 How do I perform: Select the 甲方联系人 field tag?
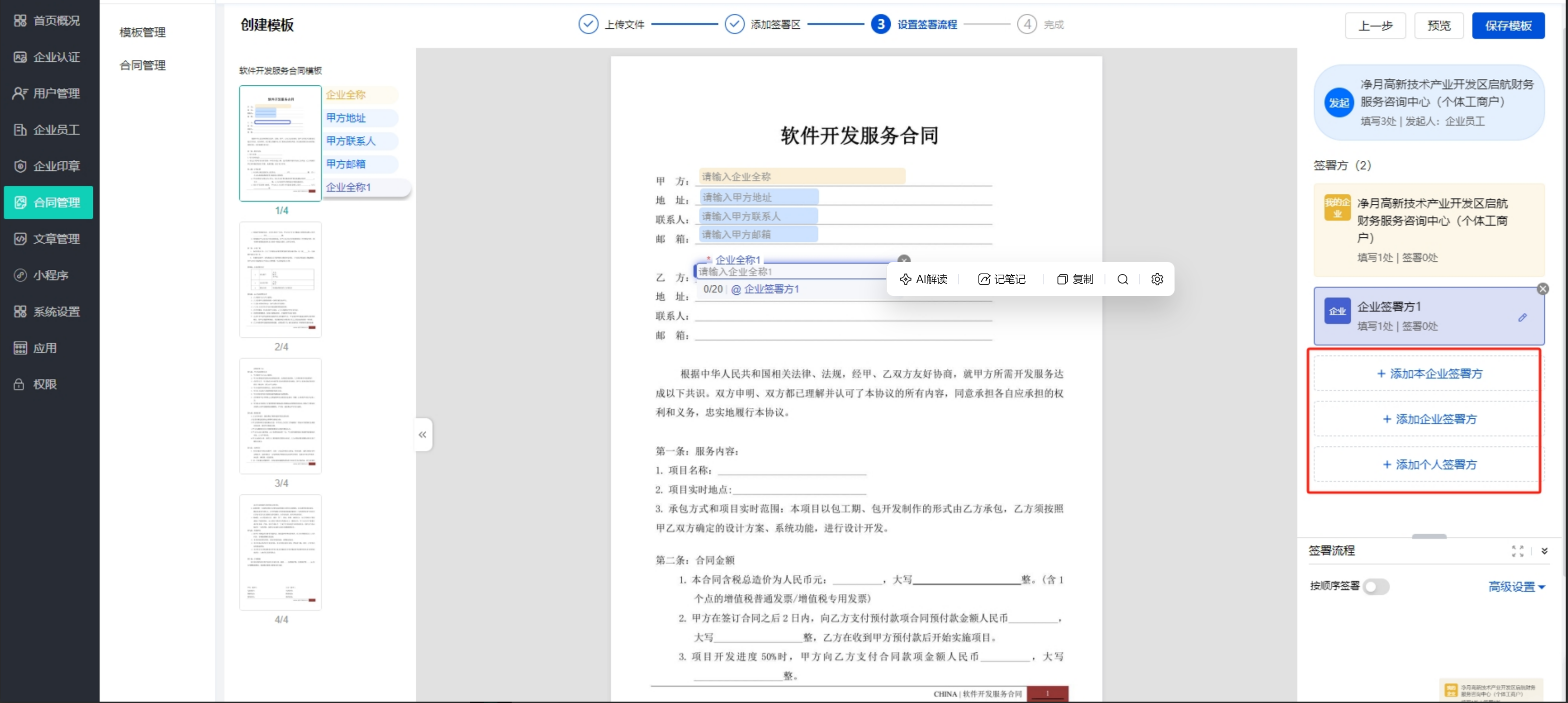coord(360,141)
